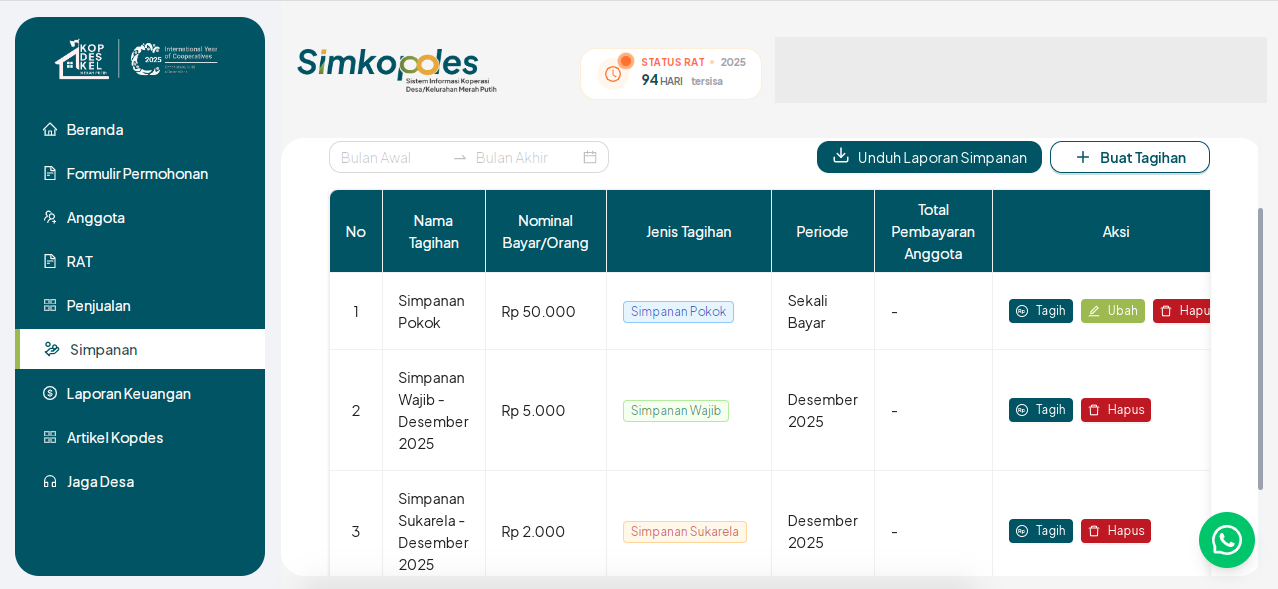Click trash icon on first Hapus button

point(1166,310)
